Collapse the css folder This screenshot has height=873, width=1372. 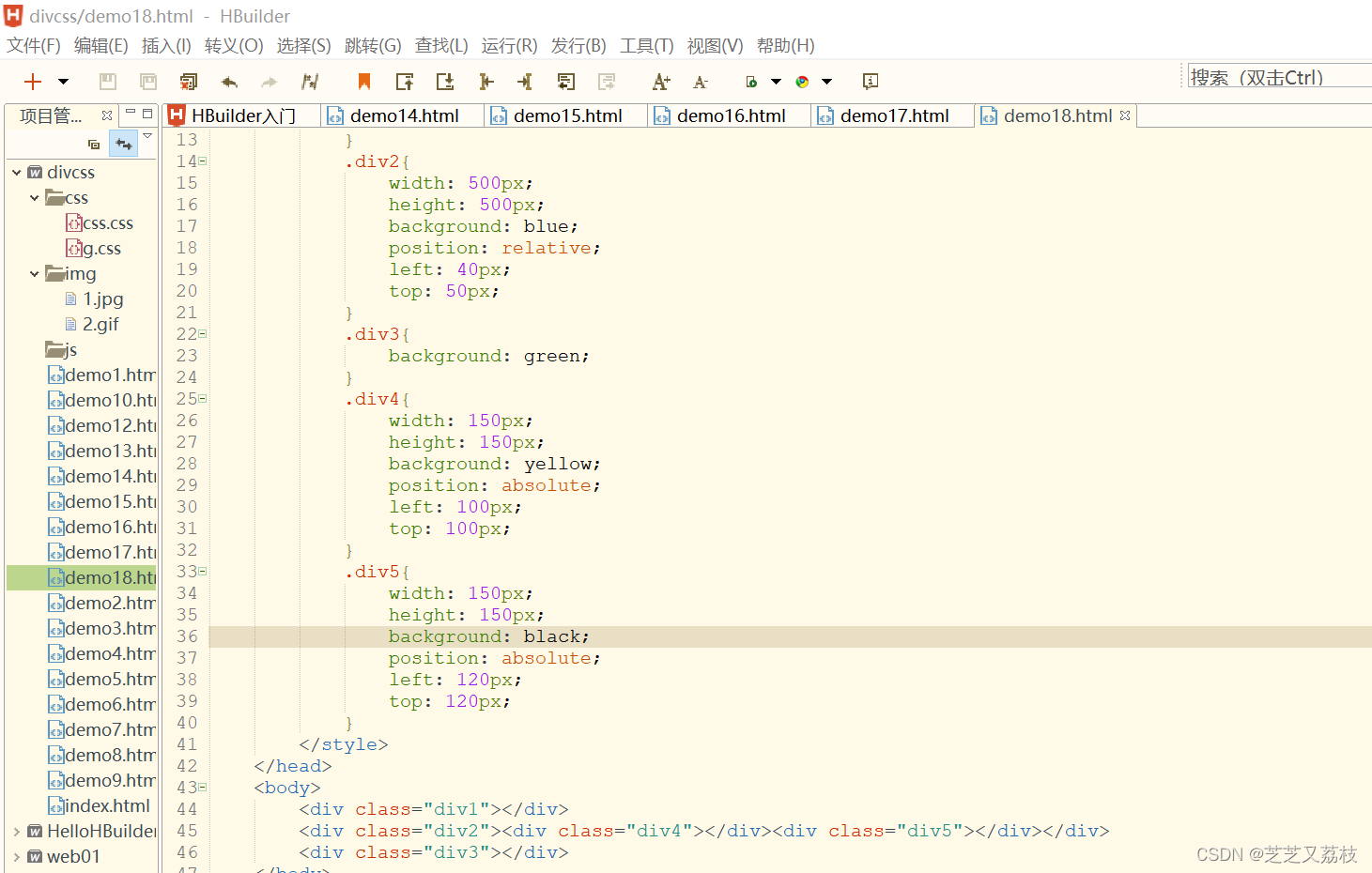[35, 198]
